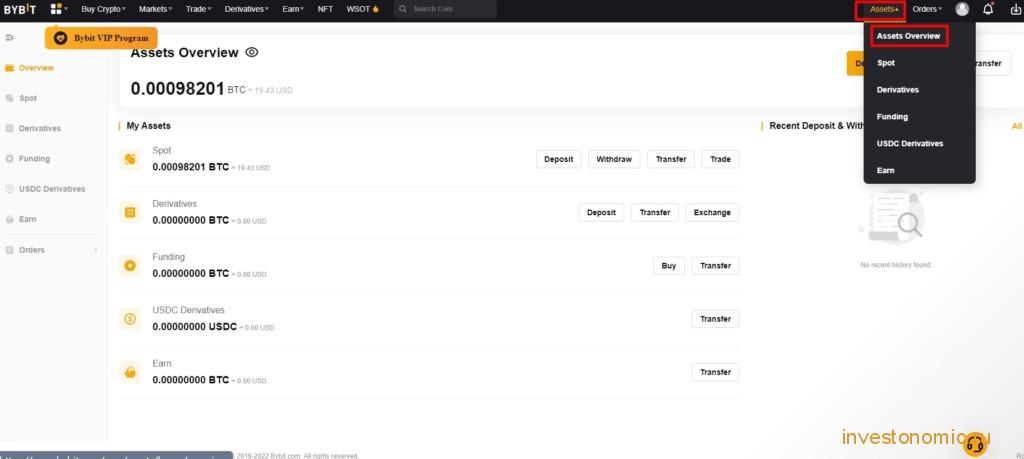Screen dimensions: 1024x459
Task: Open the Earn dropdown in top bar
Action: pos(293,9)
